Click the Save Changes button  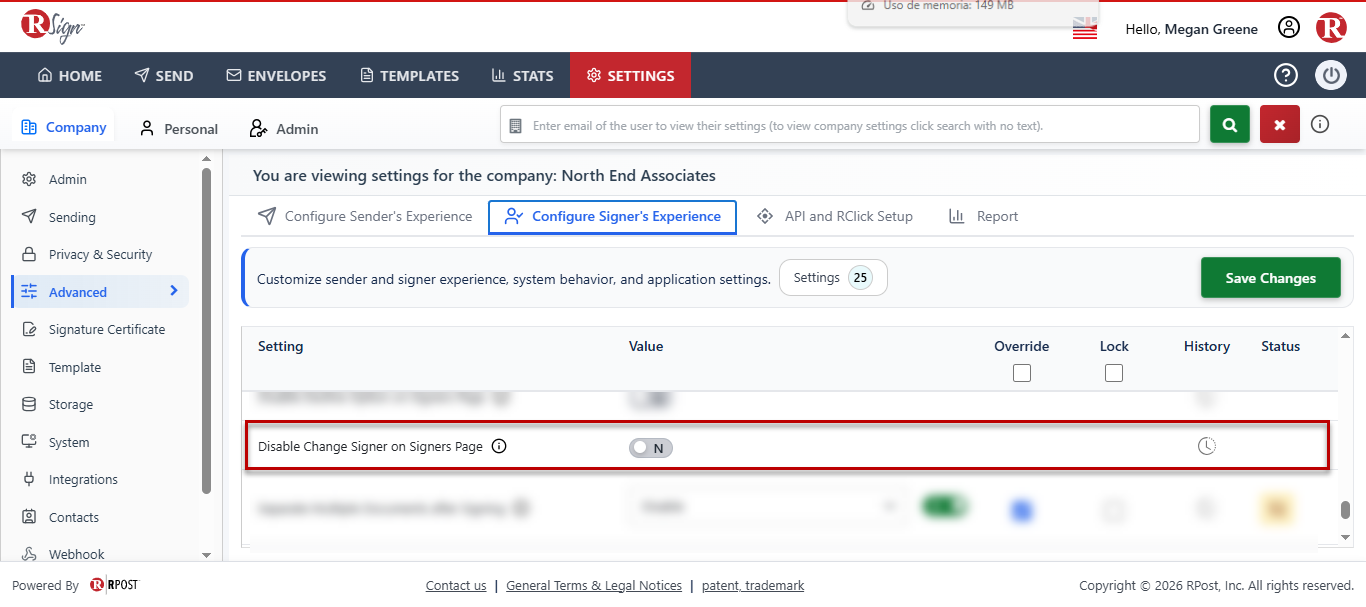[x=1271, y=278]
